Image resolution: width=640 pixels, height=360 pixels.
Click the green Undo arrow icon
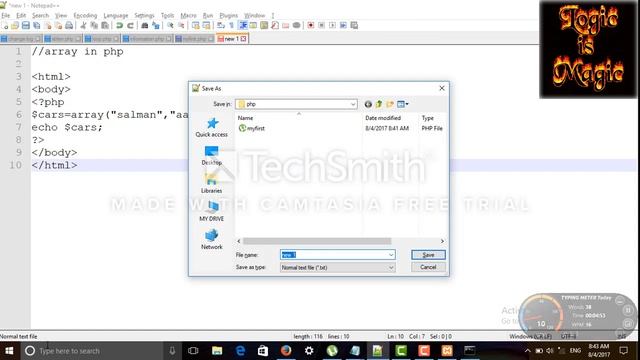coord(120,25)
